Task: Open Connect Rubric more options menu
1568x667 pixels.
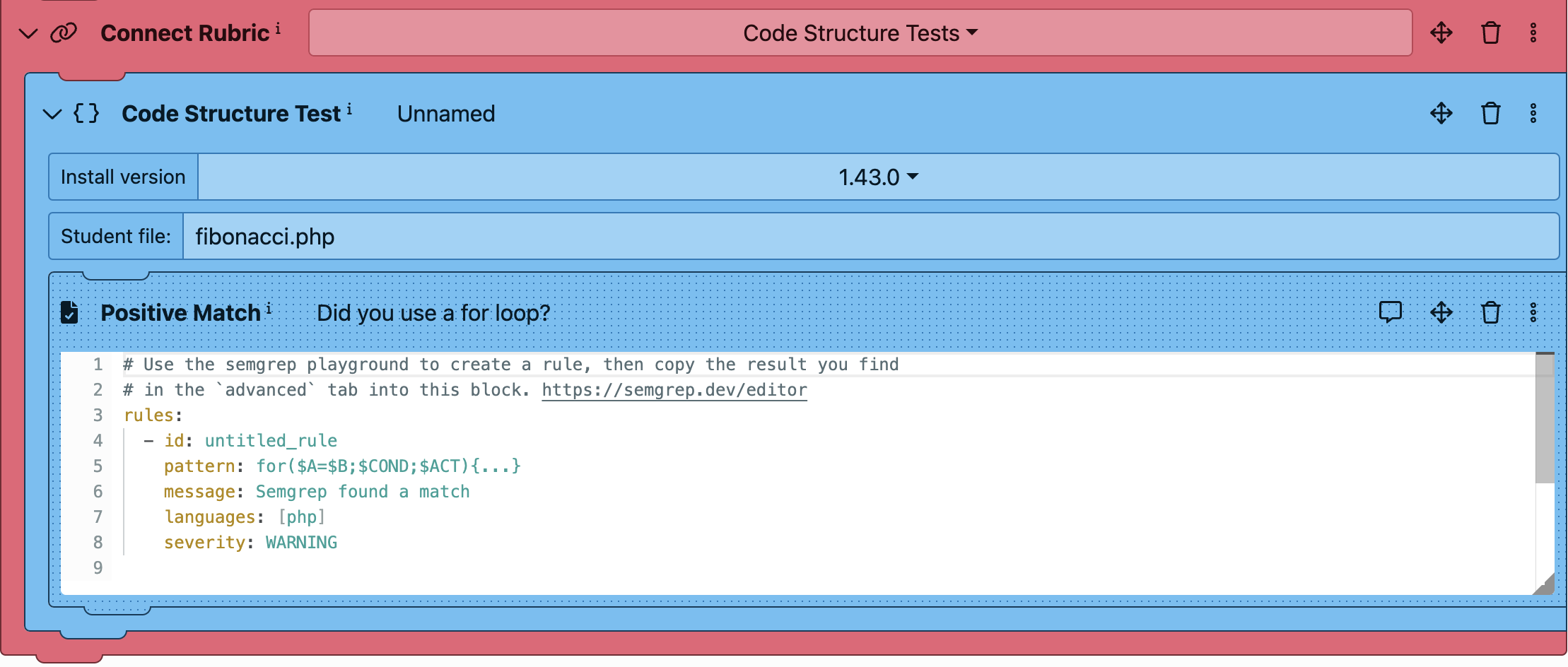Action: (x=1533, y=33)
